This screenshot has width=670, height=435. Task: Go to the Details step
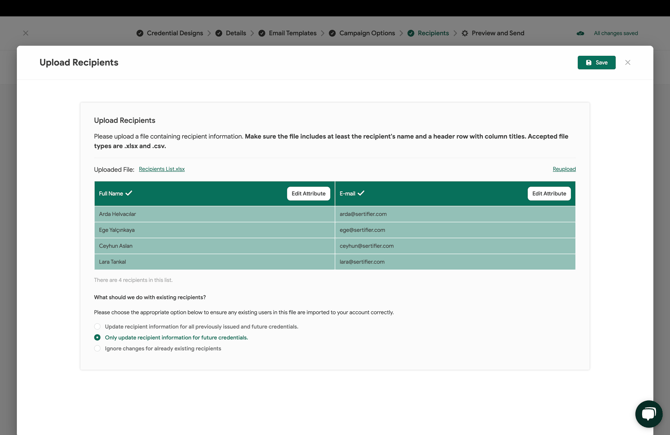(x=231, y=33)
